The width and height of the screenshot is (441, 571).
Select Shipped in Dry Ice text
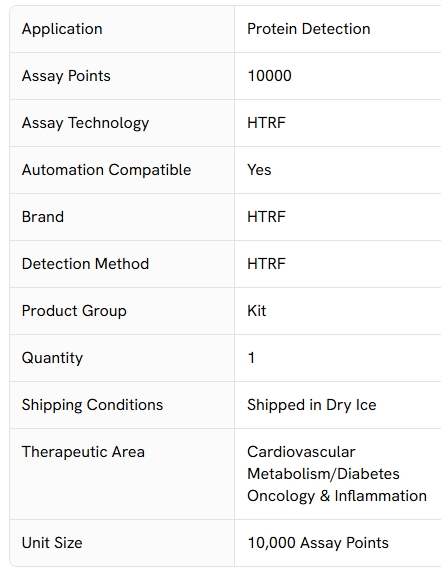click(312, 405)
